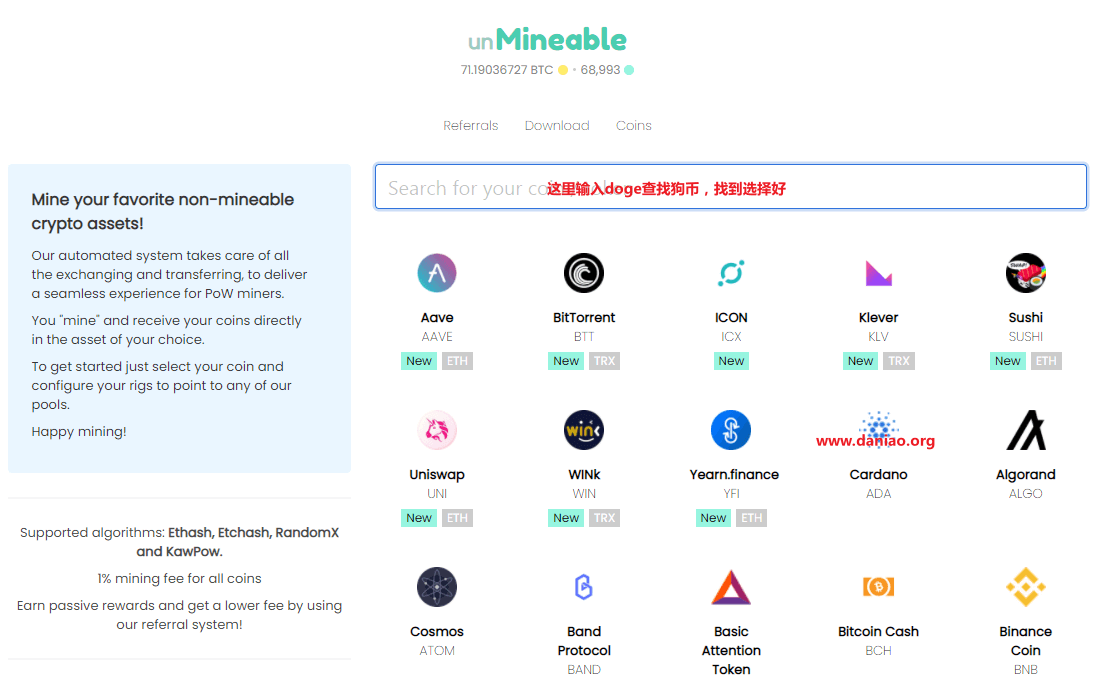Click the WINk coin logo
Viewport: 1117px width, 681px height.
(x=584, y=430)
